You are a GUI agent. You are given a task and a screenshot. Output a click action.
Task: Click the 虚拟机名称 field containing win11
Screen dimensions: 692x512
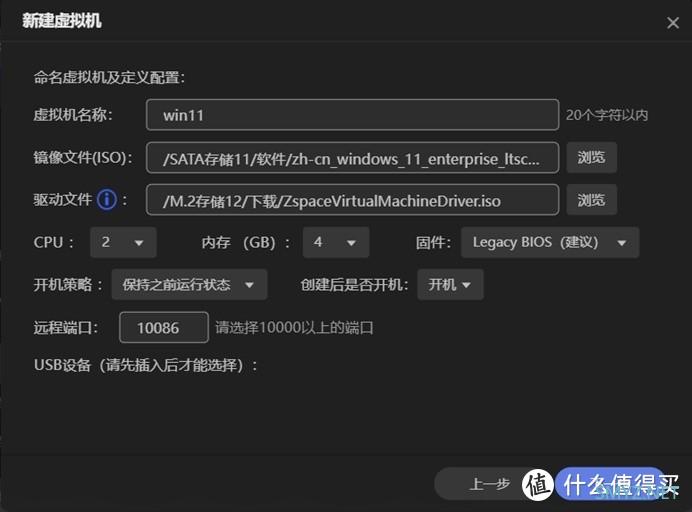[x=352, y=115]
